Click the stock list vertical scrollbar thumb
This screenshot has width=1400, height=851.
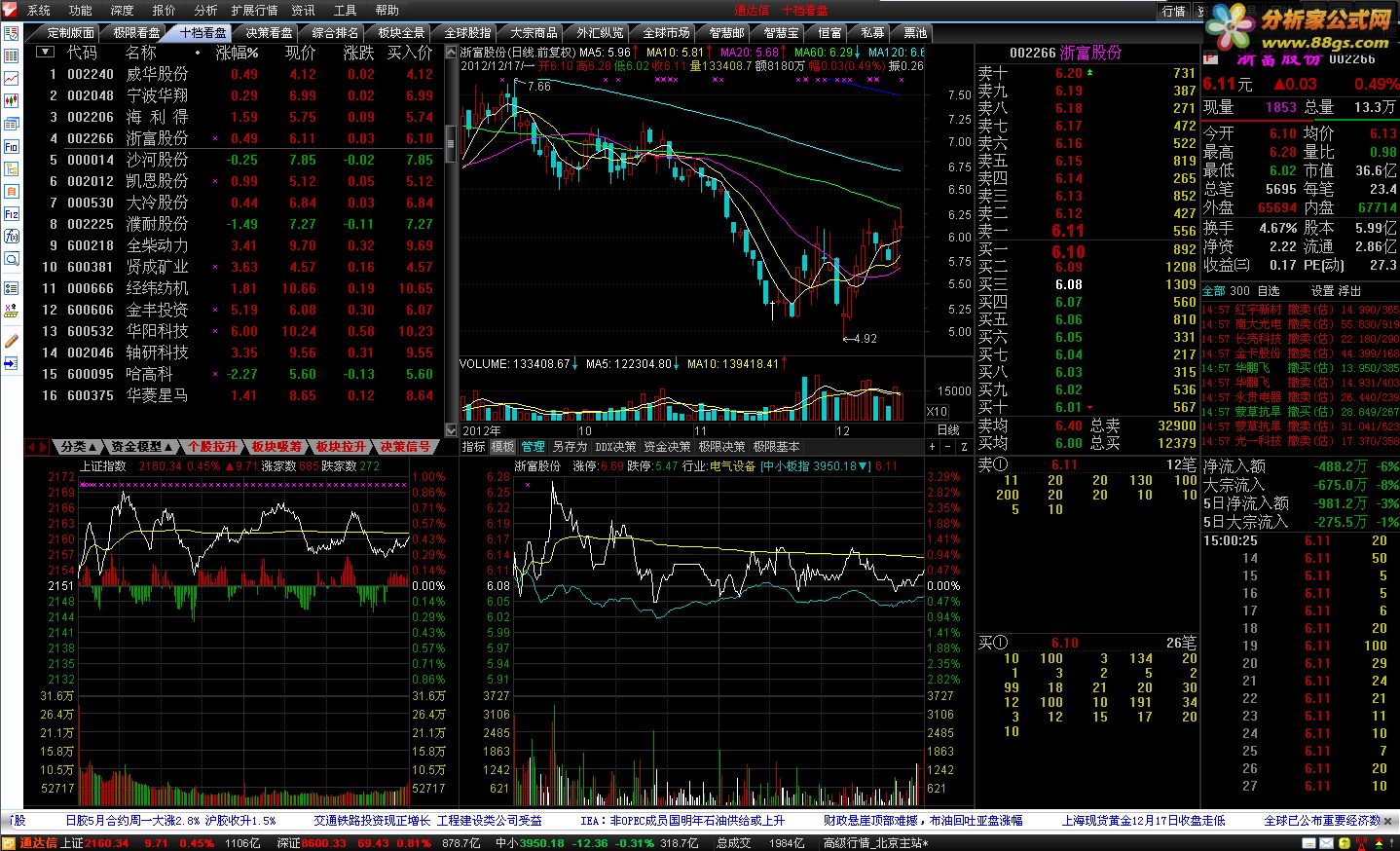click(451, 143)
